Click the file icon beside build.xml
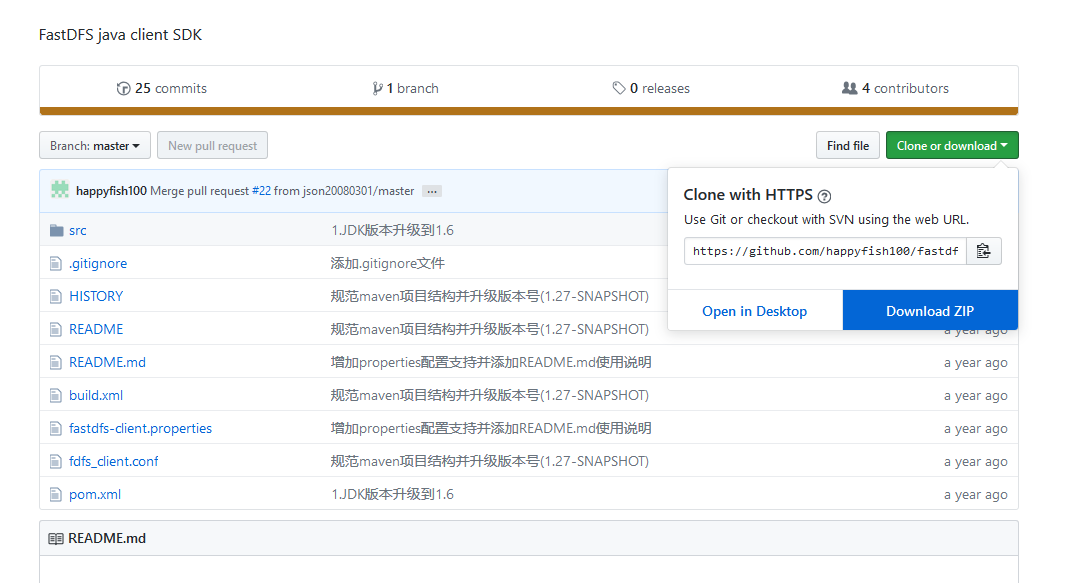 point(56,395)
